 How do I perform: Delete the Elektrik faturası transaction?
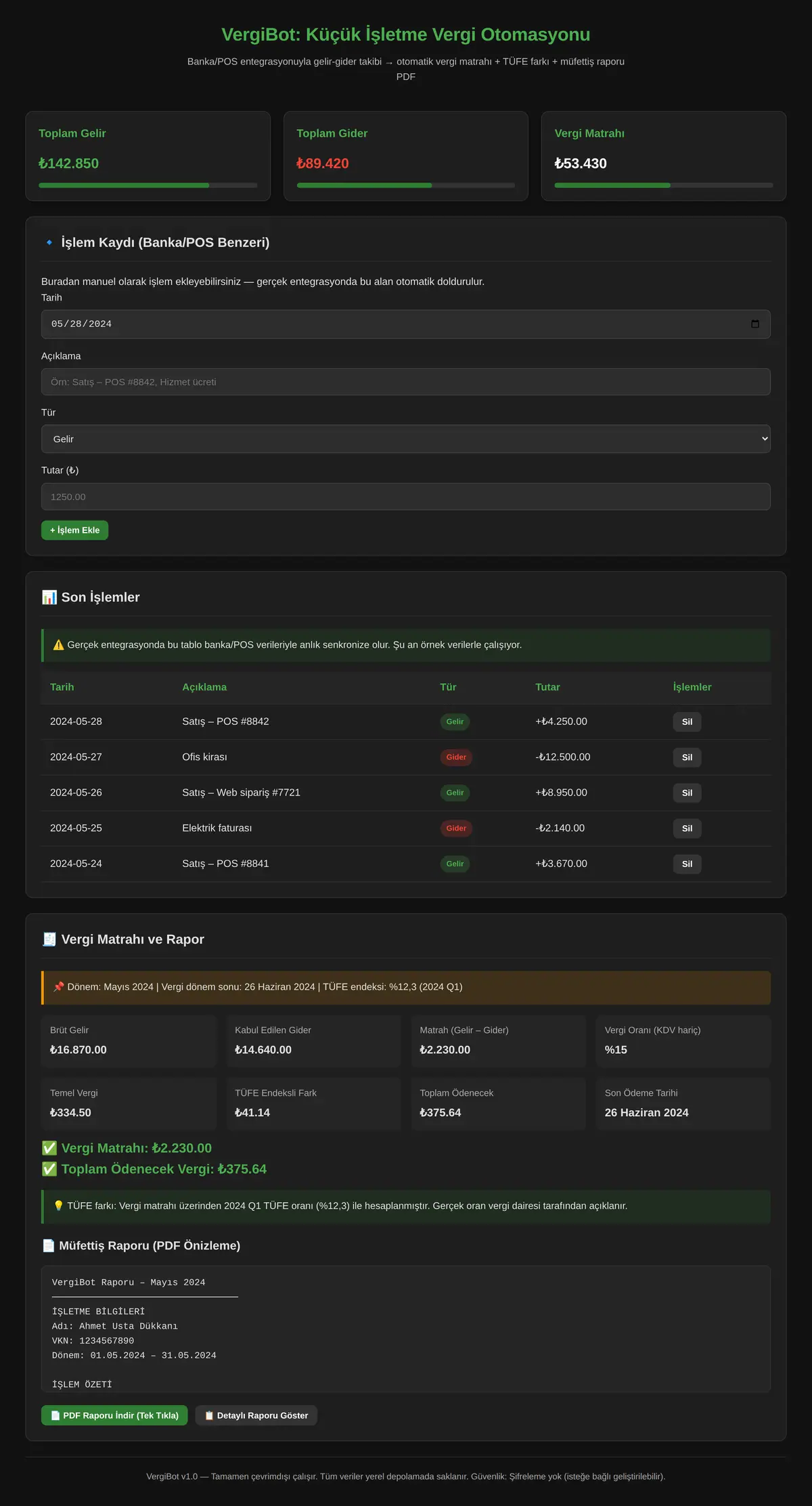pyautogui.click(x=687, y=828)
